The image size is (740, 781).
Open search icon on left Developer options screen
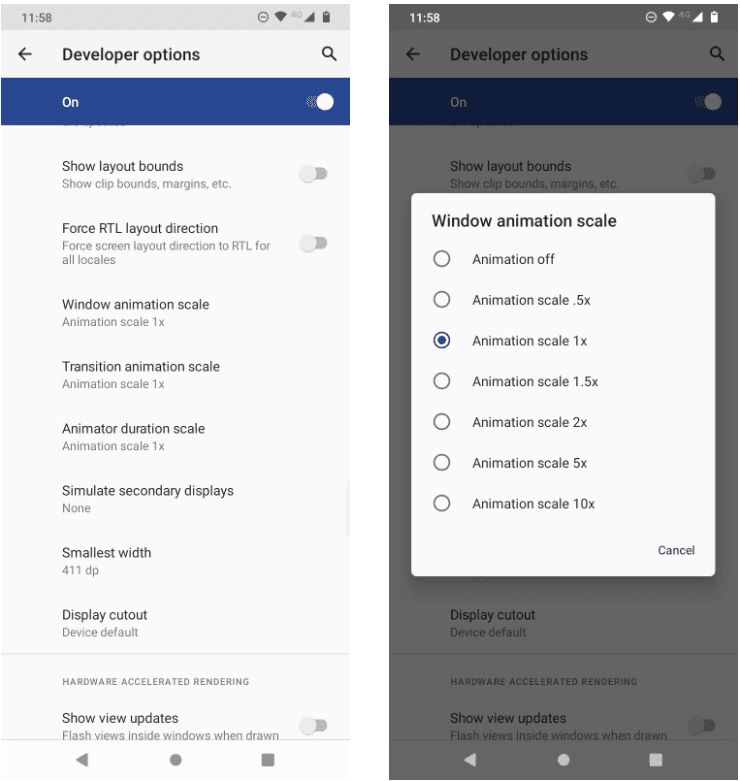click(x=329, y=54)
